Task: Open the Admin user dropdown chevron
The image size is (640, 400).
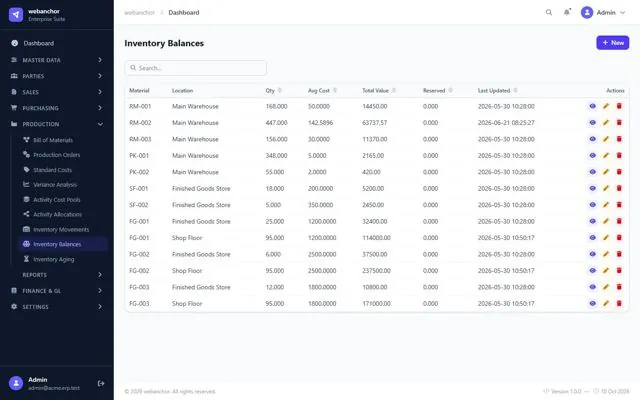Action: tap(623, 13)
